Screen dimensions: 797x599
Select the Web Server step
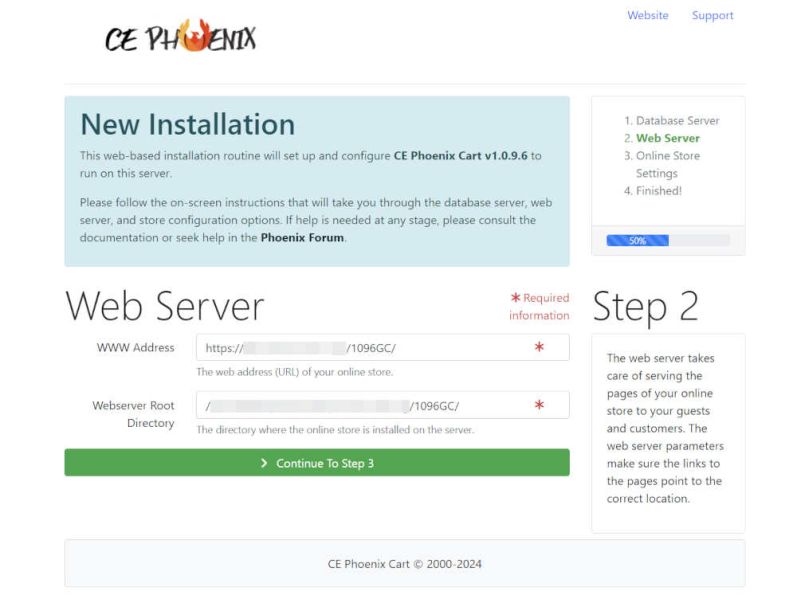click(667, 138)
